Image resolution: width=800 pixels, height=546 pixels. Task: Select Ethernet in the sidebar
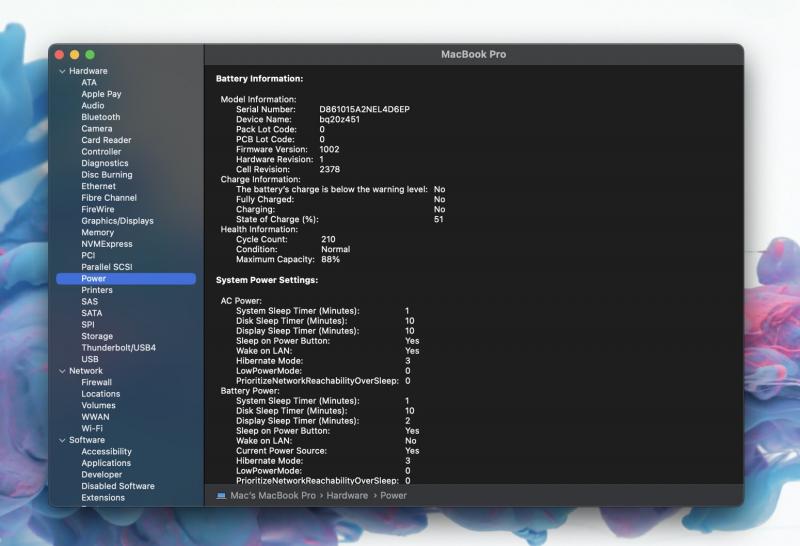(98, 186)
